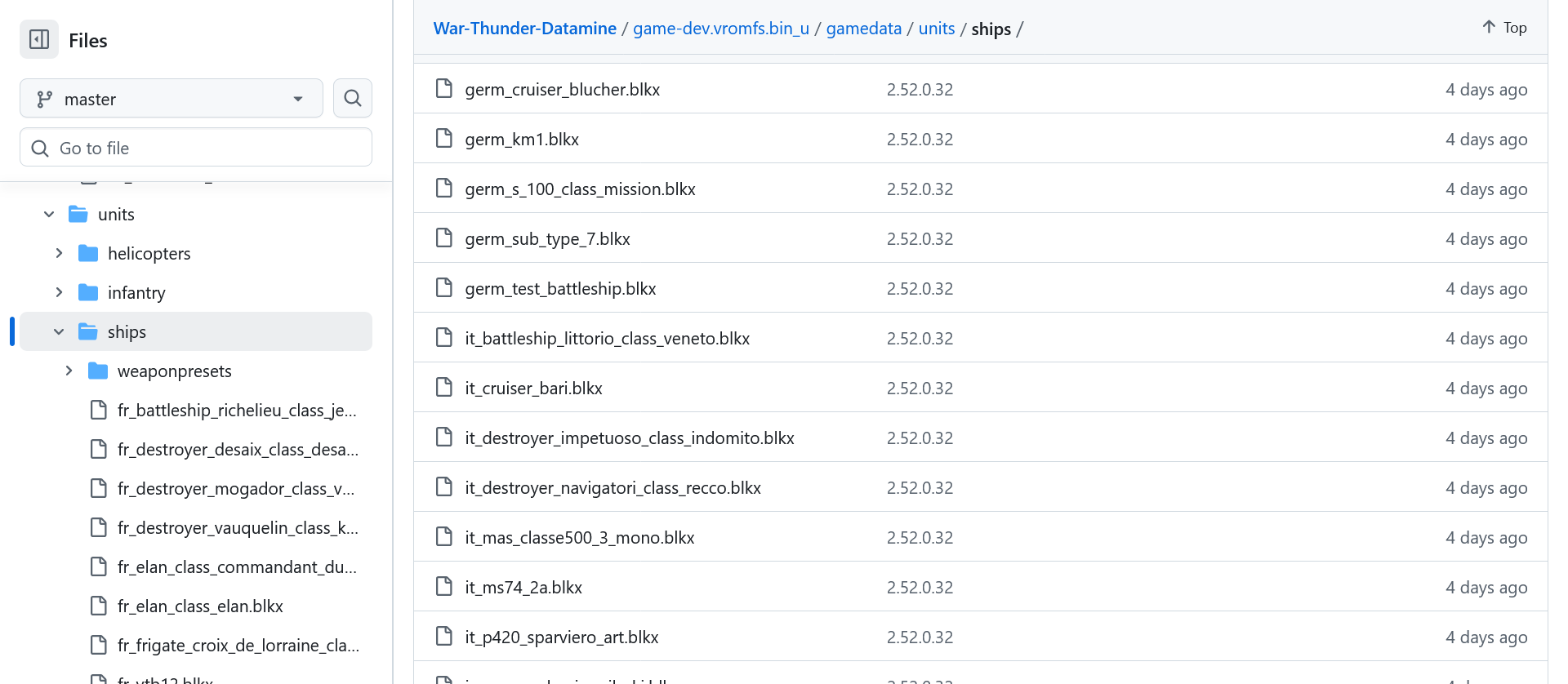The image size is (1568, 684).
Task: Collapse the units folder chevron
Action: (49, 215)
